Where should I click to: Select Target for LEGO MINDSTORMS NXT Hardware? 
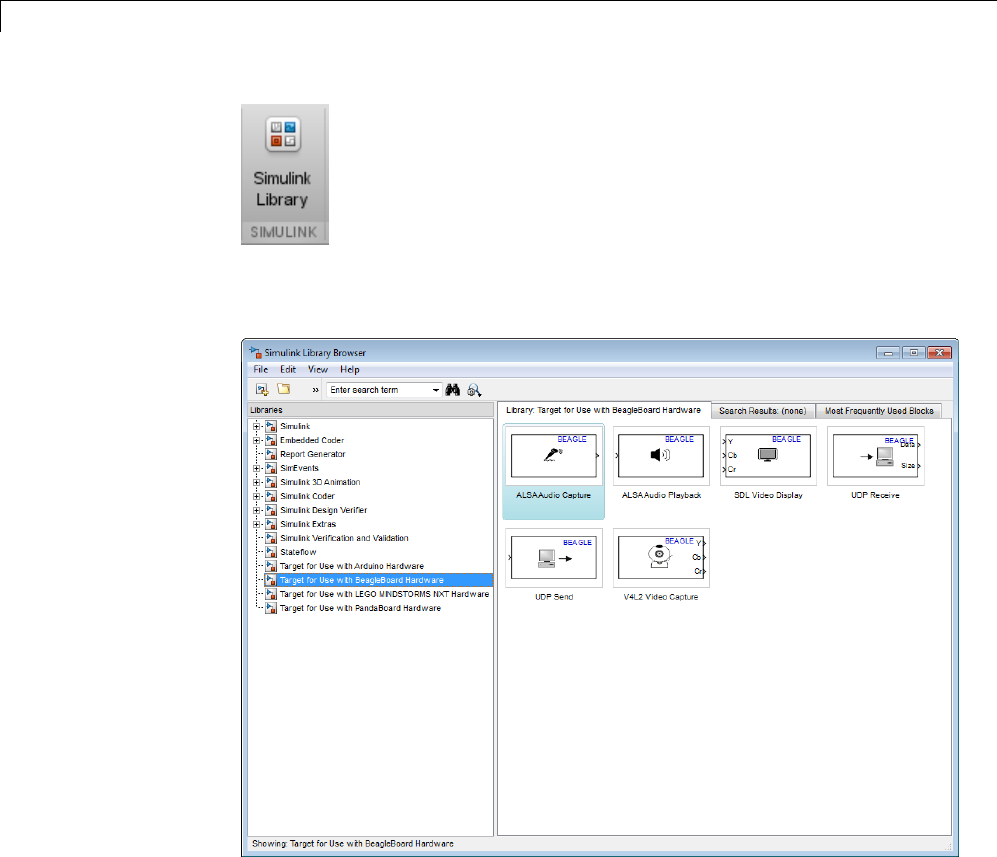tap(384, 594)
